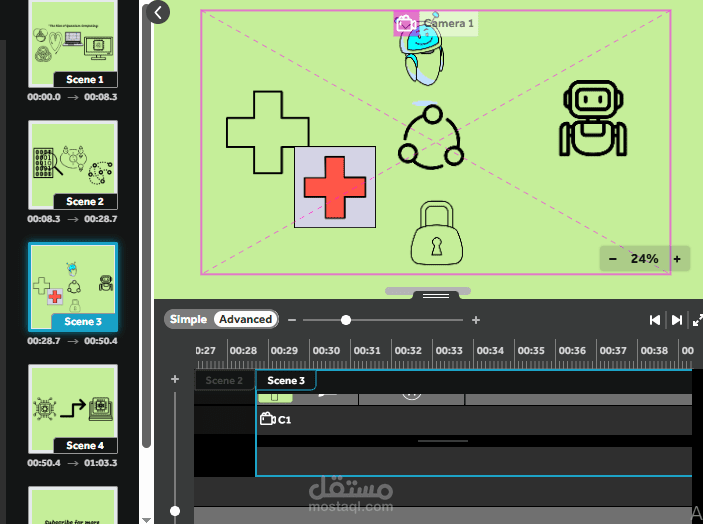703x524 pixels.
Task: Select the red cross image
Action: tap(335, 187)
